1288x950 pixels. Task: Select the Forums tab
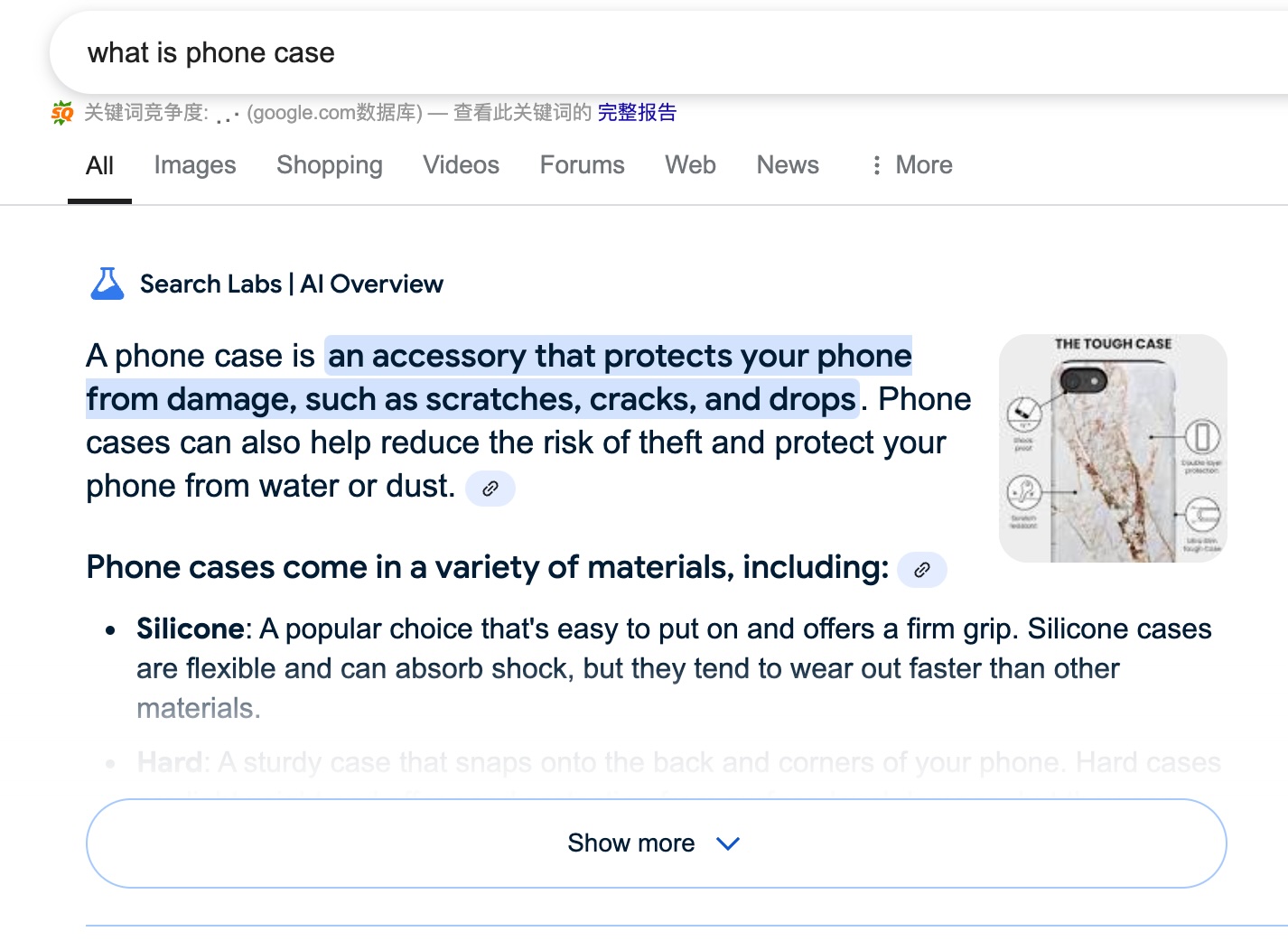[x=582, y=165]
